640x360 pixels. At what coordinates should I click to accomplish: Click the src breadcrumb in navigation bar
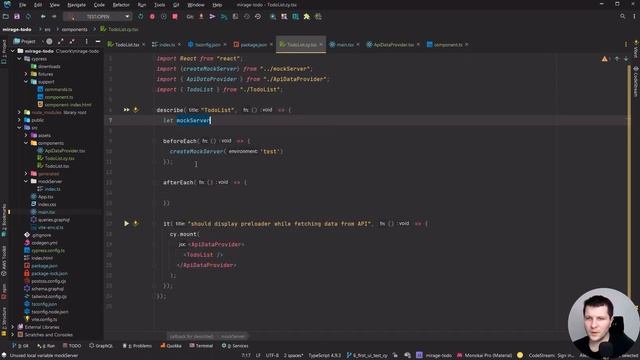(47, 29)
